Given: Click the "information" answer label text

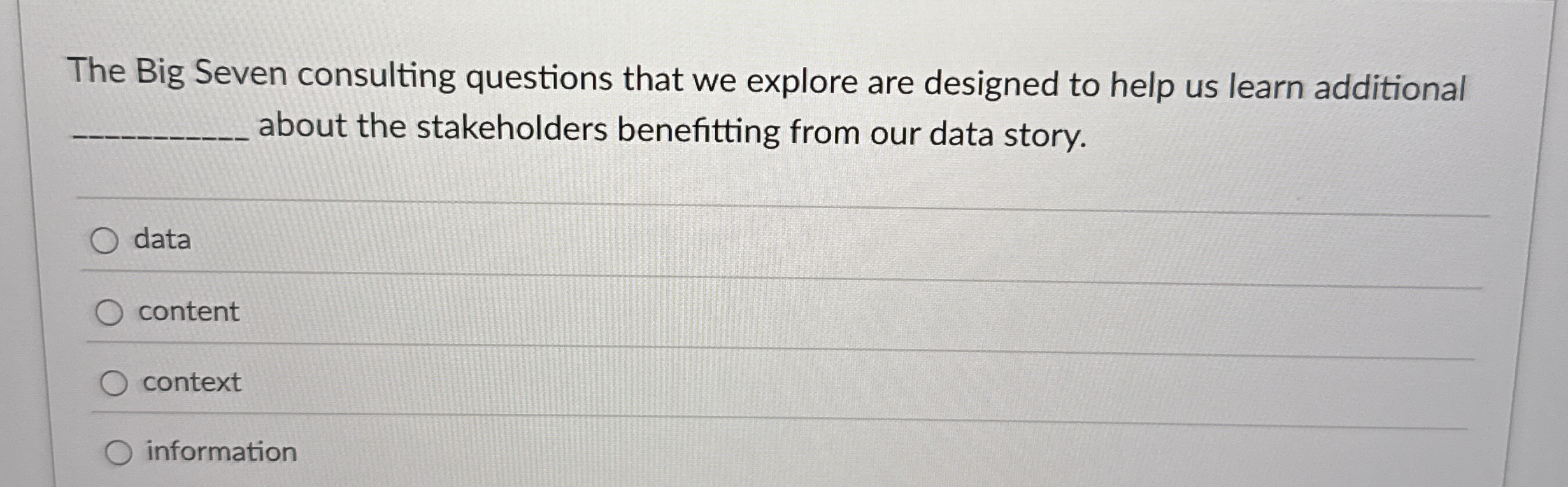Looking at the screenshot, I should coord(220,453).
